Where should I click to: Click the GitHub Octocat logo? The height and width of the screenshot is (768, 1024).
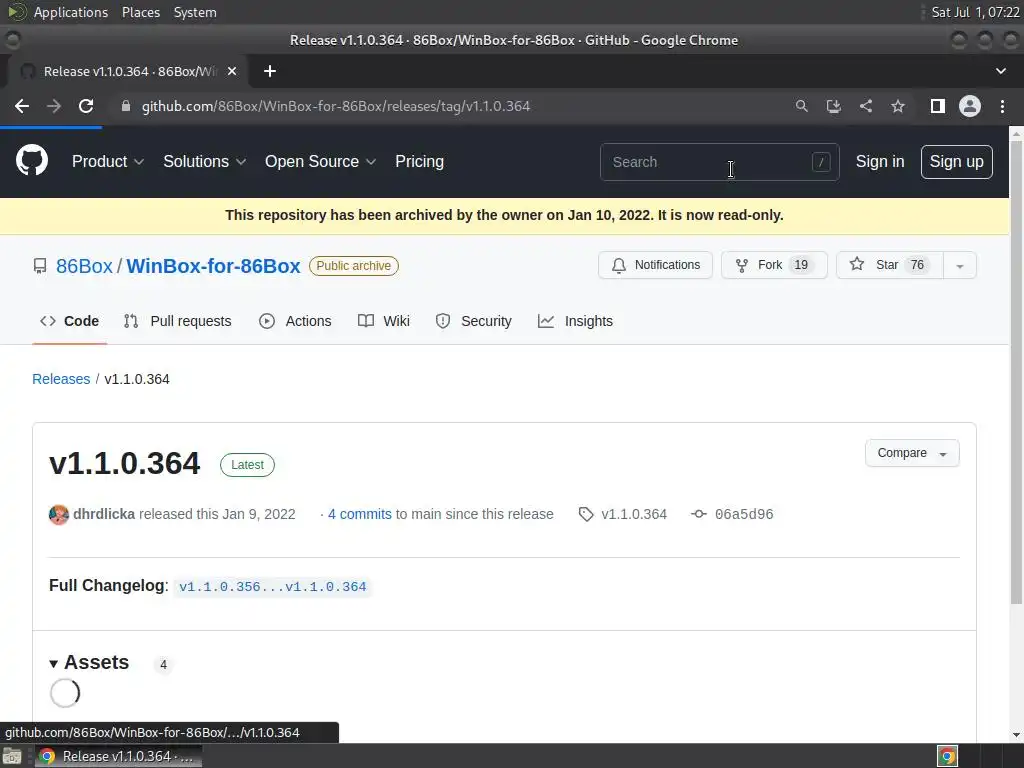(x=31, y=161)
